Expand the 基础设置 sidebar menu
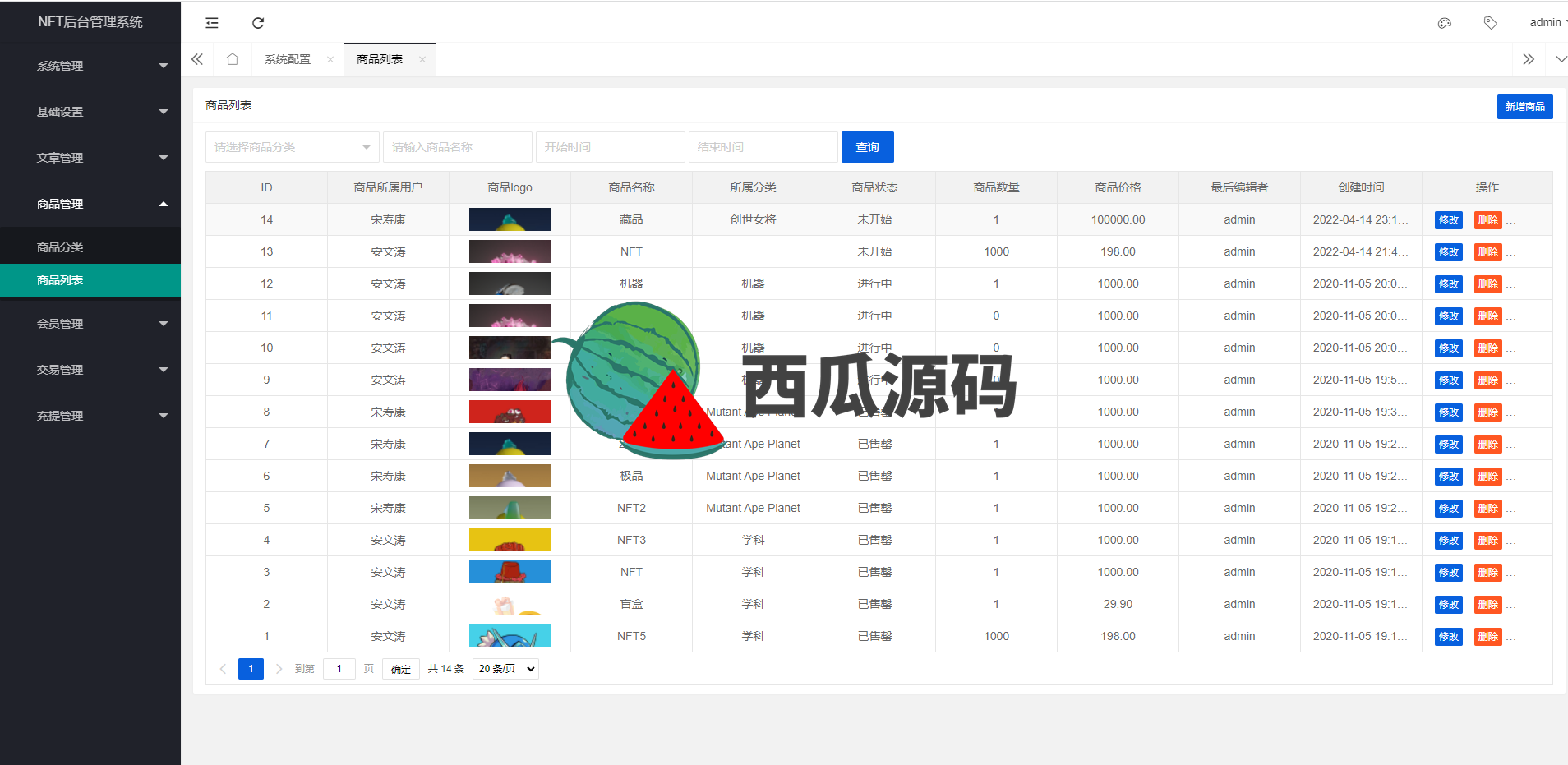Screen dimensions: 1568x765 point(90,112)
